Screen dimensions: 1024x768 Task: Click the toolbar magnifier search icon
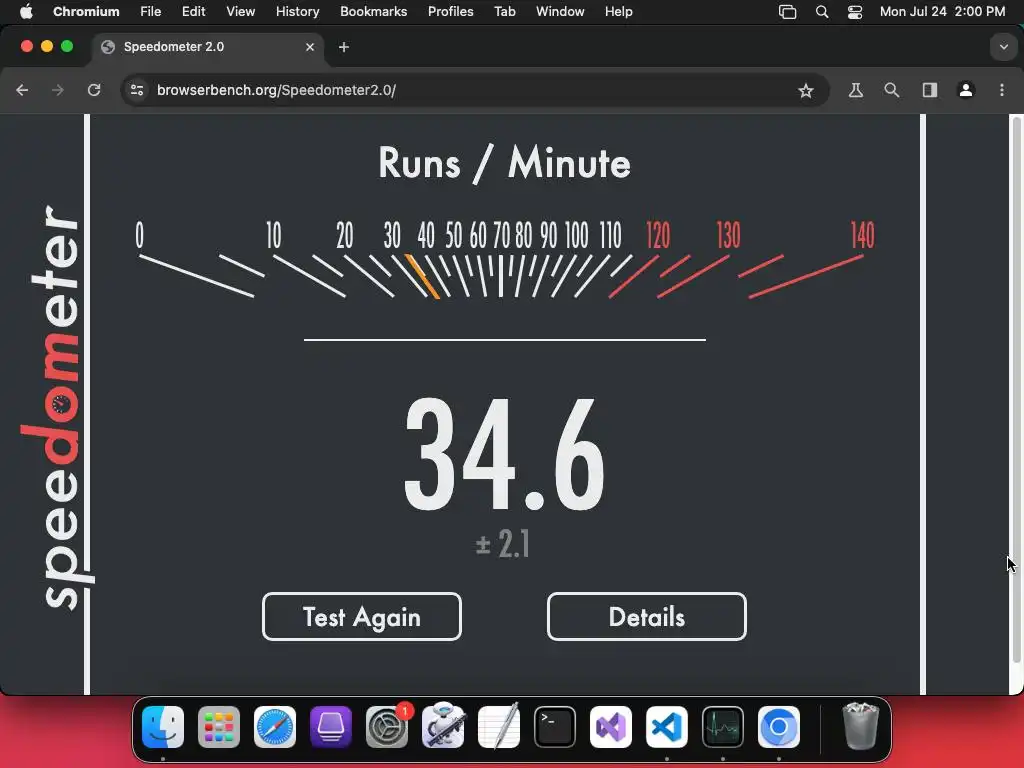[x=892, y=90]
